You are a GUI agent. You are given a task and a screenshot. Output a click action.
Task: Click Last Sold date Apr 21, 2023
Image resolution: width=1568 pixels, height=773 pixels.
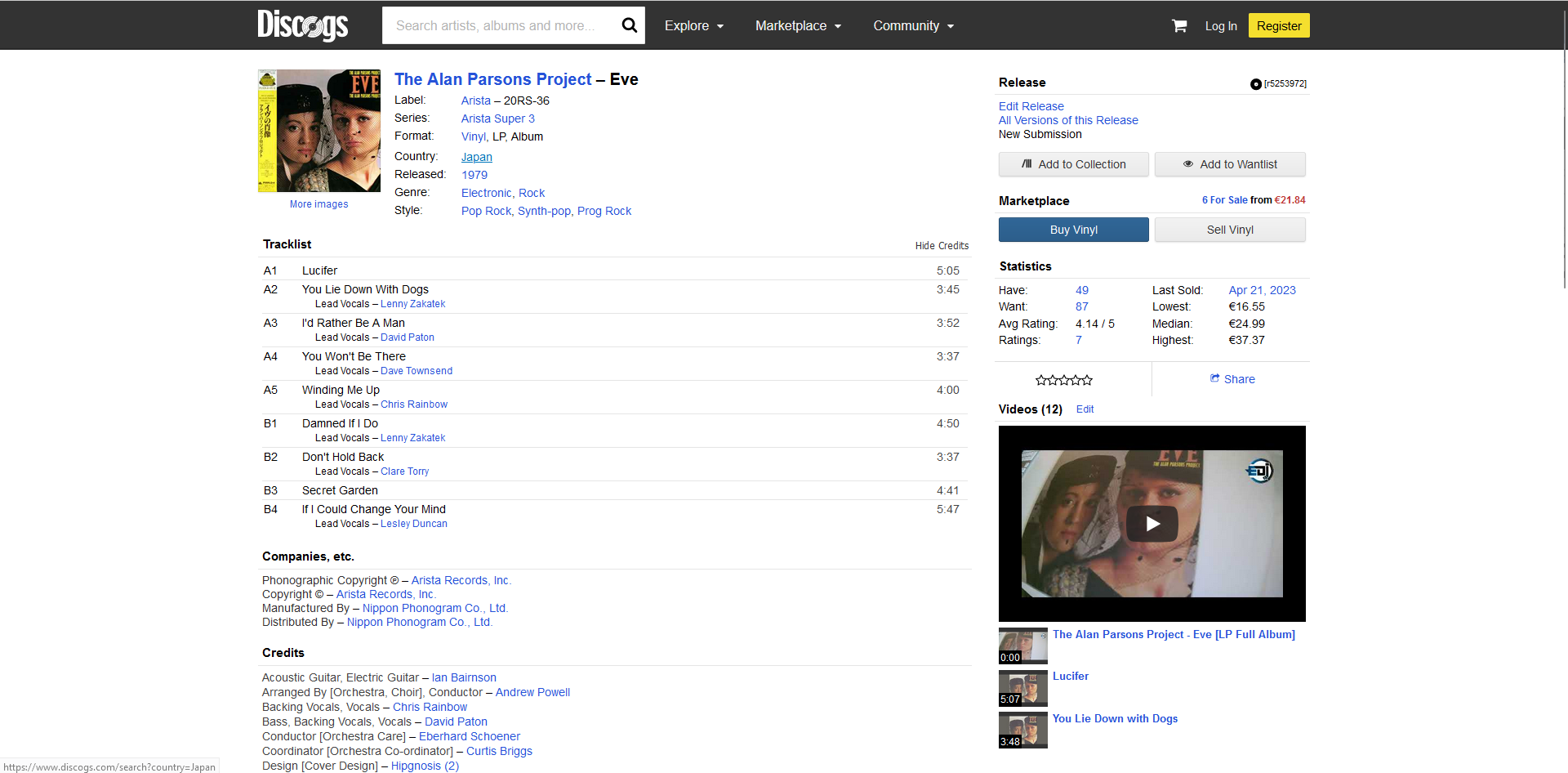click(1262, 290)
